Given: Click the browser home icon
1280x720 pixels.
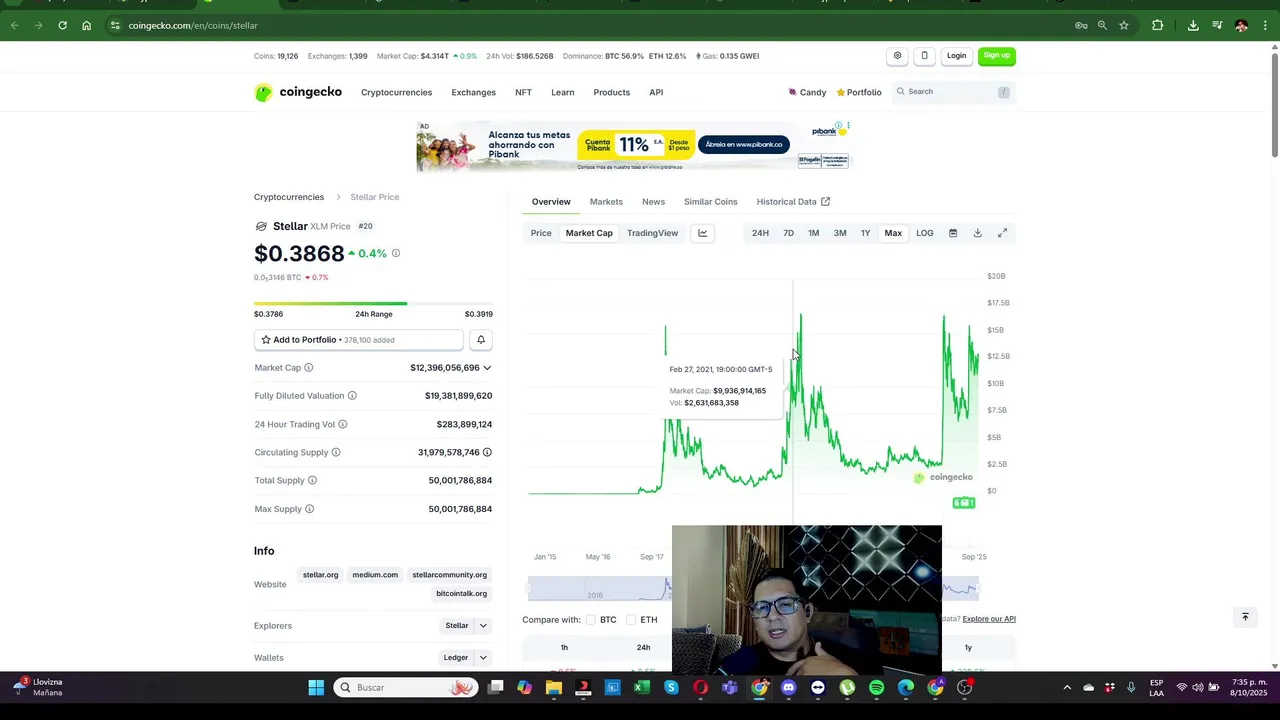Looking at the screenshot, I should tap(87, 25).
